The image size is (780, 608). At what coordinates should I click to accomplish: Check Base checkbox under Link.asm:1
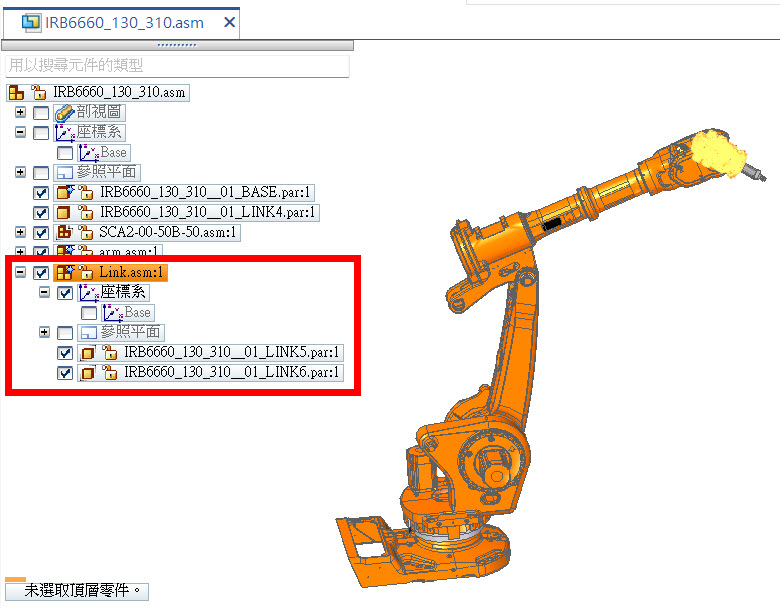point(89,313)
